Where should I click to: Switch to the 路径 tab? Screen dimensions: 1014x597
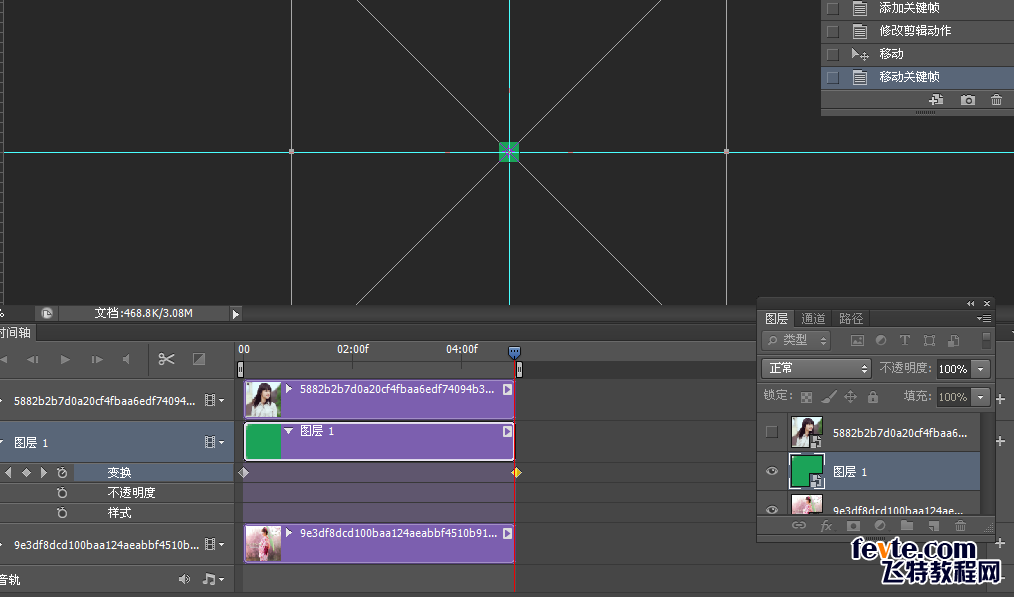coord(850,318)
